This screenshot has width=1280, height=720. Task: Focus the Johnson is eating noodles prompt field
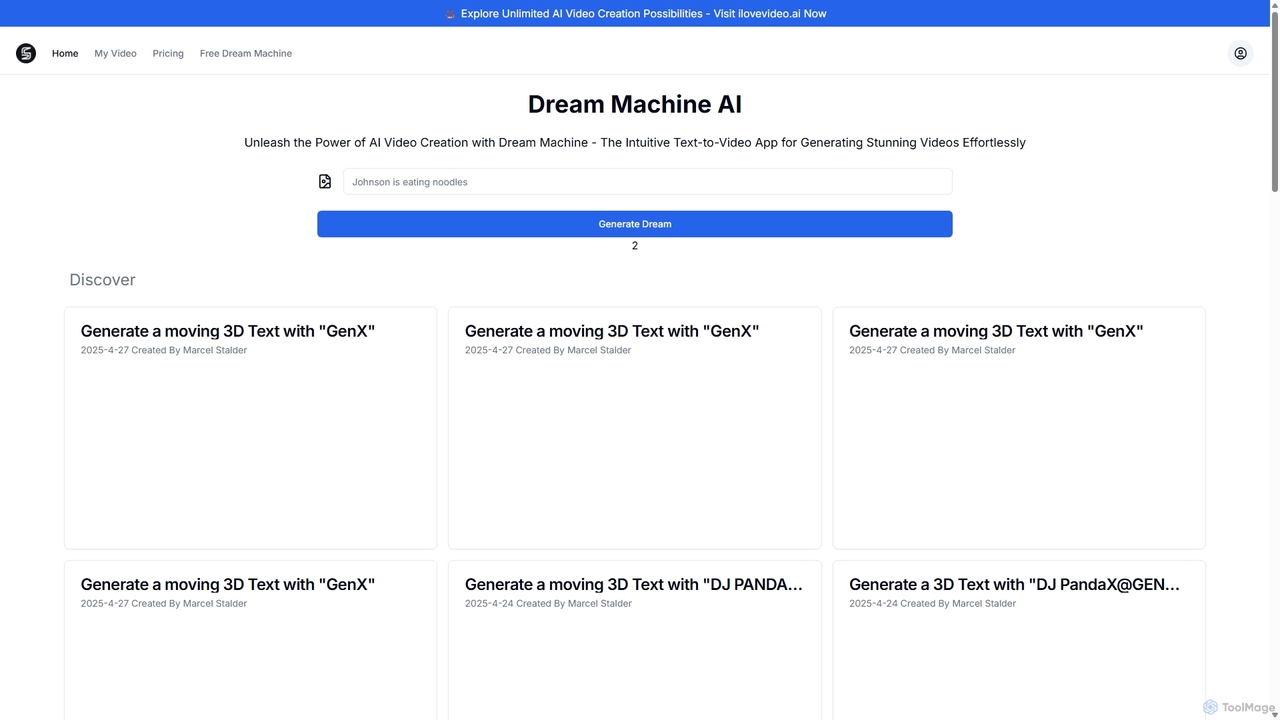[648, 182]
